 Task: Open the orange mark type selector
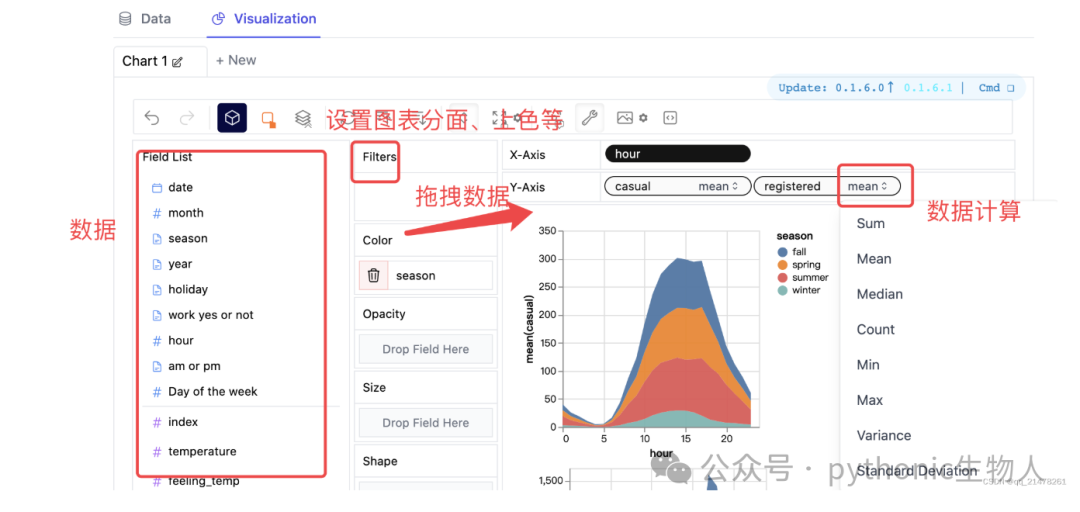click(x=269, y=119)
